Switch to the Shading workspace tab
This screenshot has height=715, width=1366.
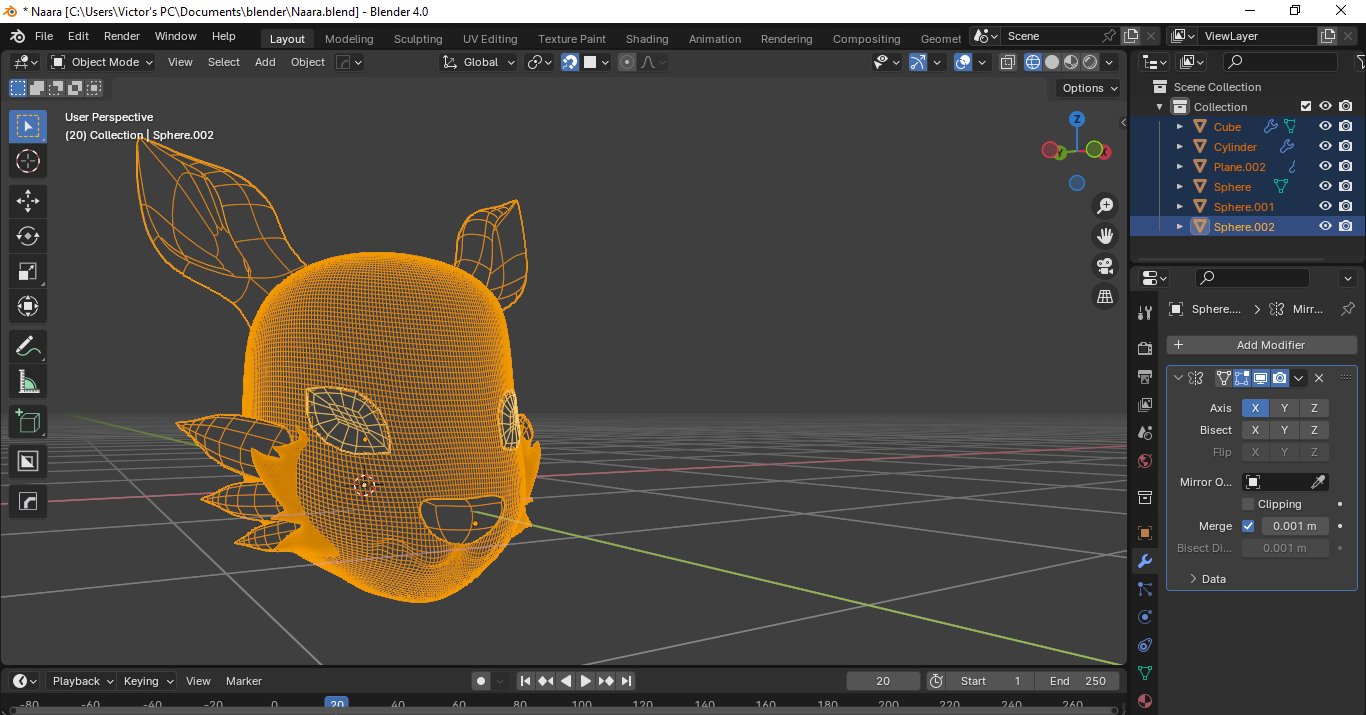647,39
